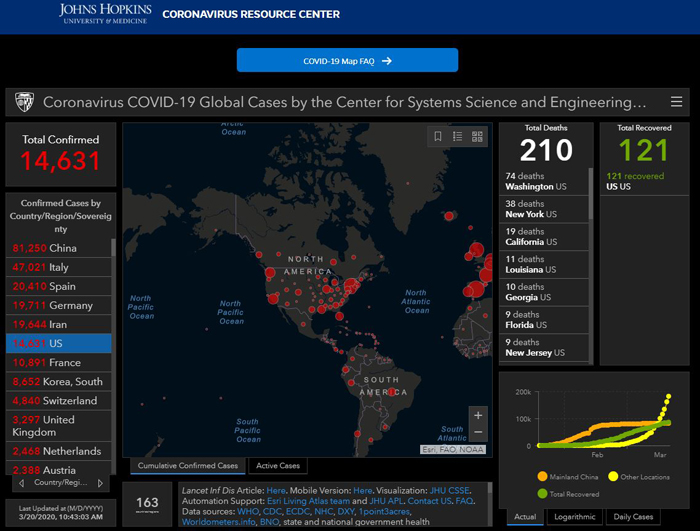This screenshot has width=700, height=531.
Task: Select the 121 recovered US US entry
Action: pyautogui.click(x=644, y=181)
